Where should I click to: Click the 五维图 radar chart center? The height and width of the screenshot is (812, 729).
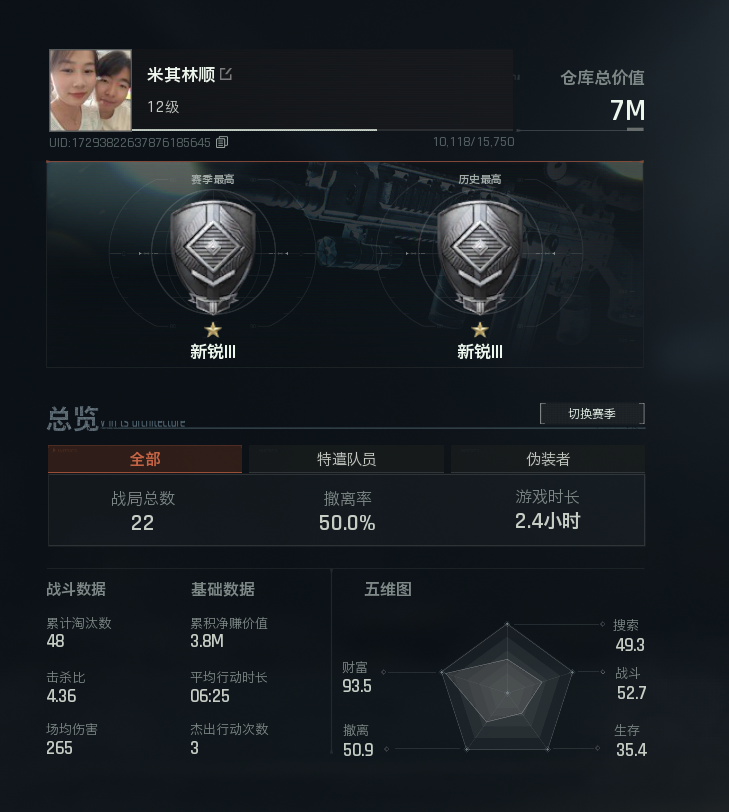pyautogui.click(x=507, y=692)
